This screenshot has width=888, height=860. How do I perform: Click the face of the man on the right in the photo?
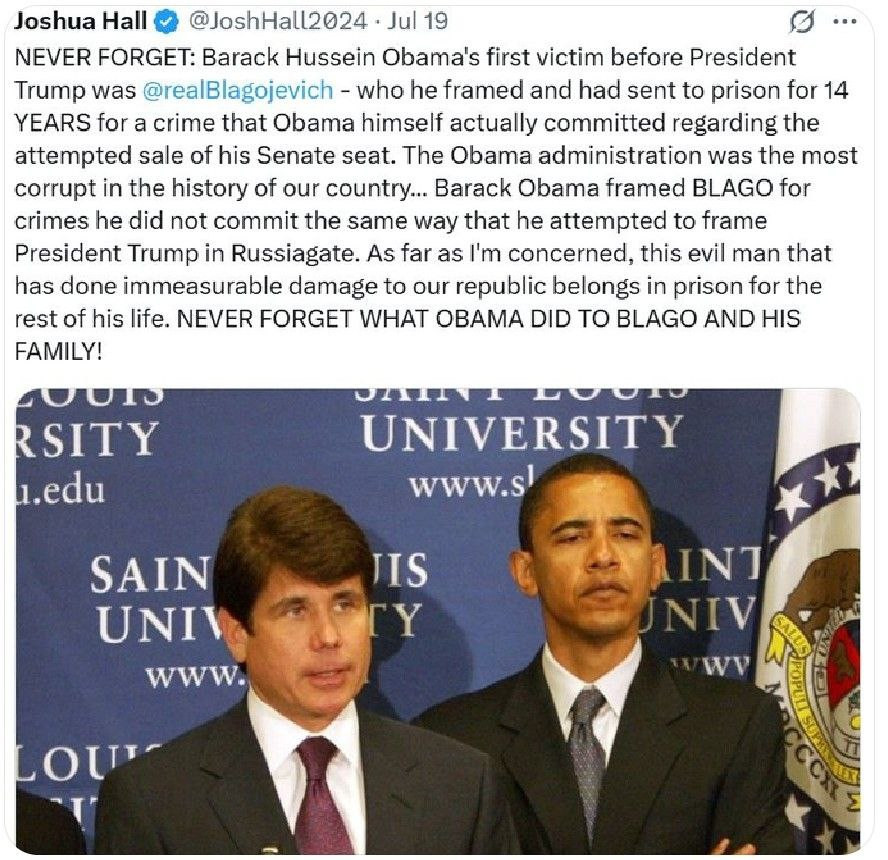pos(590,560)
